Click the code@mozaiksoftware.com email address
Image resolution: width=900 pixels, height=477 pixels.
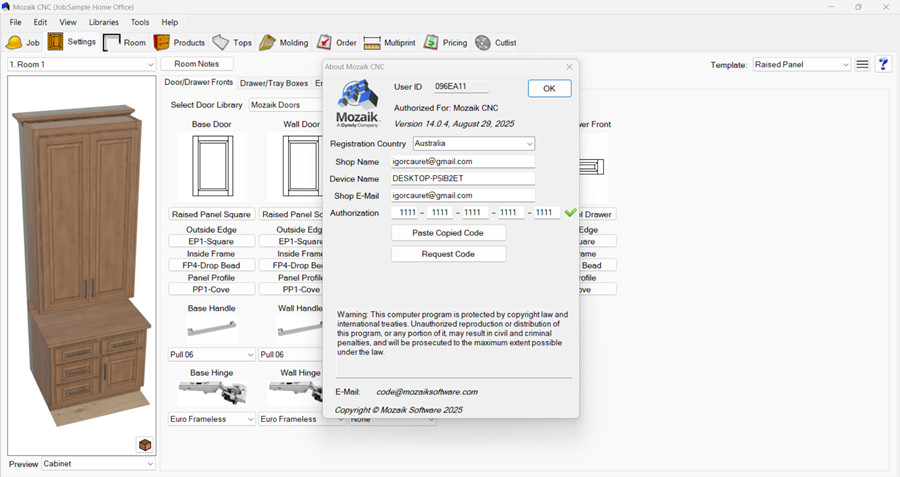[x=427, y=392]
